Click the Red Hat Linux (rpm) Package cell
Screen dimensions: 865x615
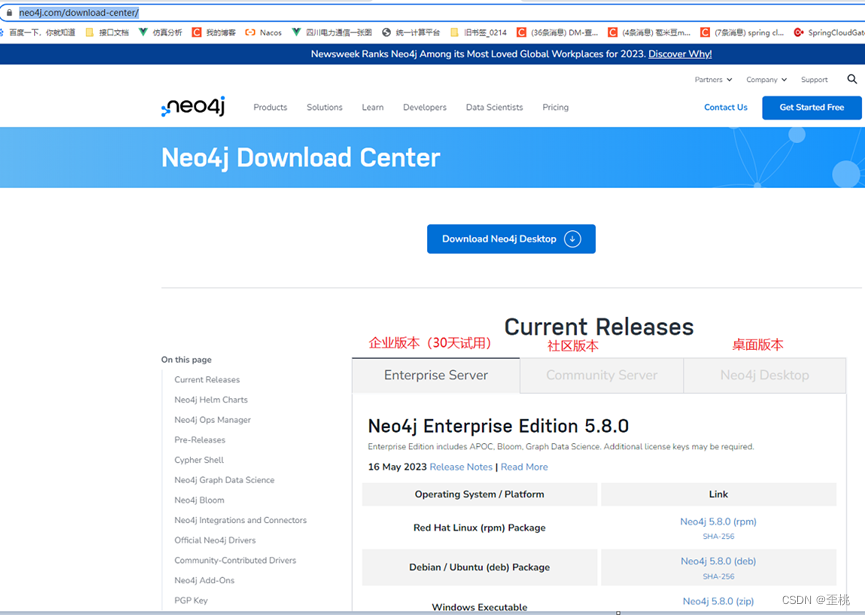point(479,527)
